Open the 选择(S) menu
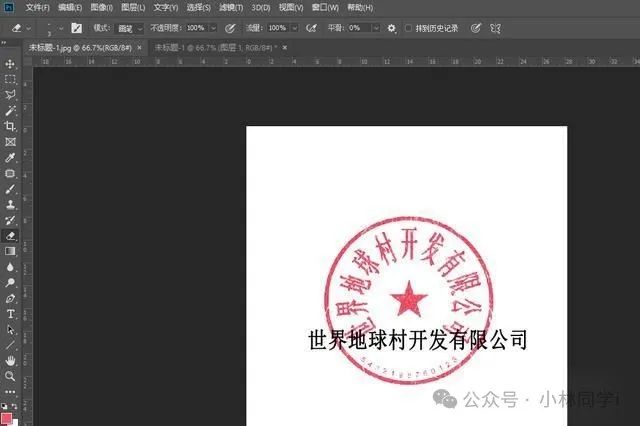The height and width of the screenshot is (426, 640). (x=198, y=7)
